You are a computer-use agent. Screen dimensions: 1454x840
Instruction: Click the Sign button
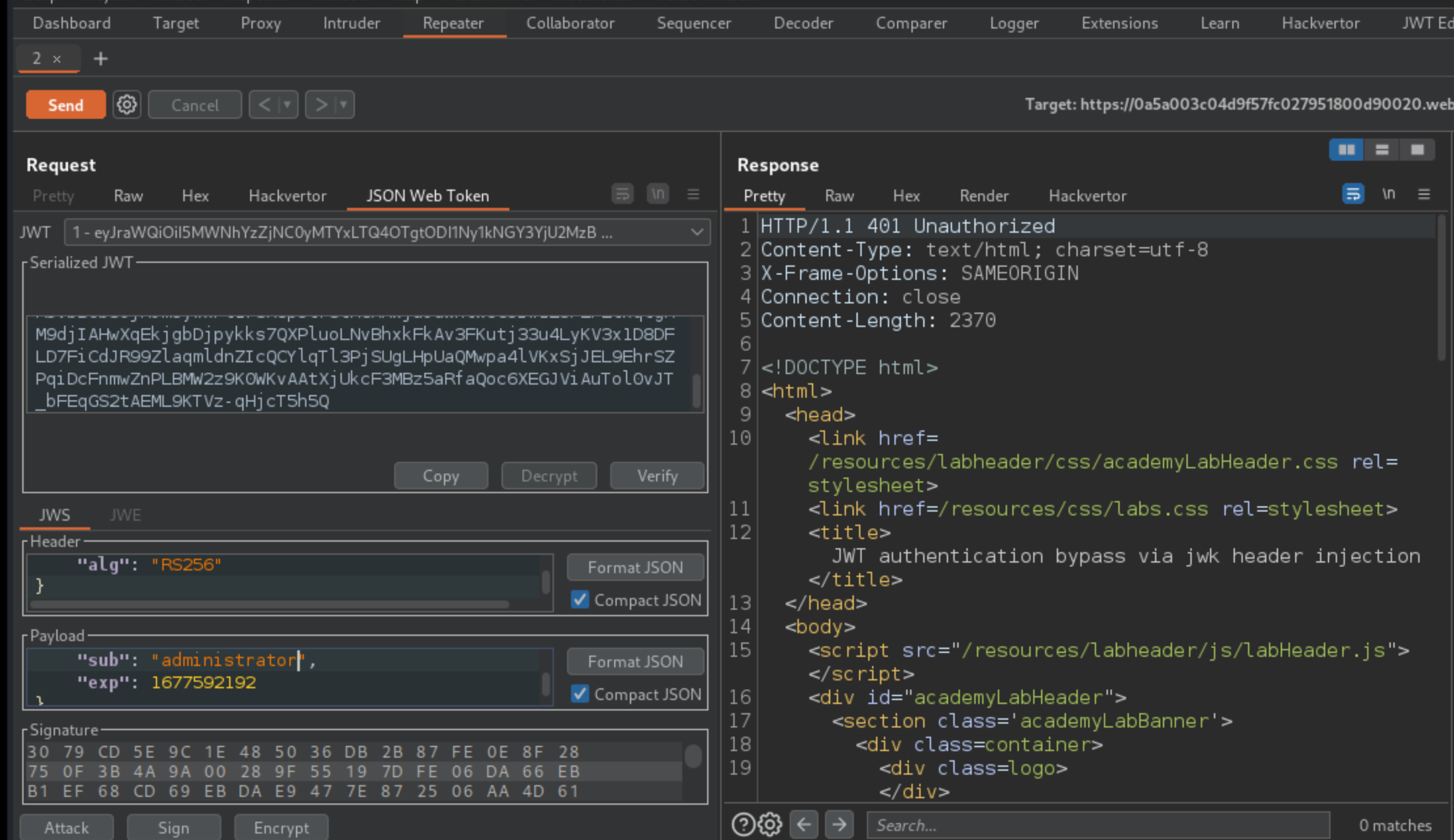[x=173, y=828]
